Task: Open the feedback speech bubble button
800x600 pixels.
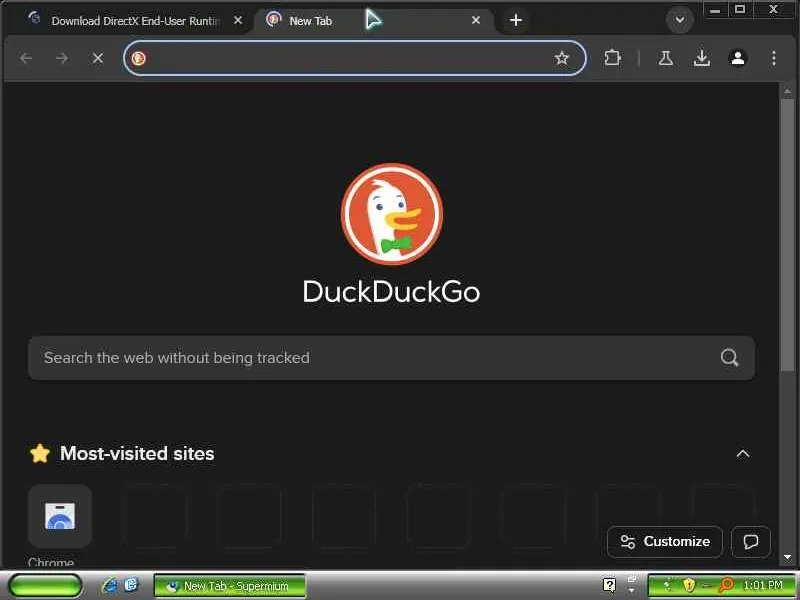Action: 751,541
